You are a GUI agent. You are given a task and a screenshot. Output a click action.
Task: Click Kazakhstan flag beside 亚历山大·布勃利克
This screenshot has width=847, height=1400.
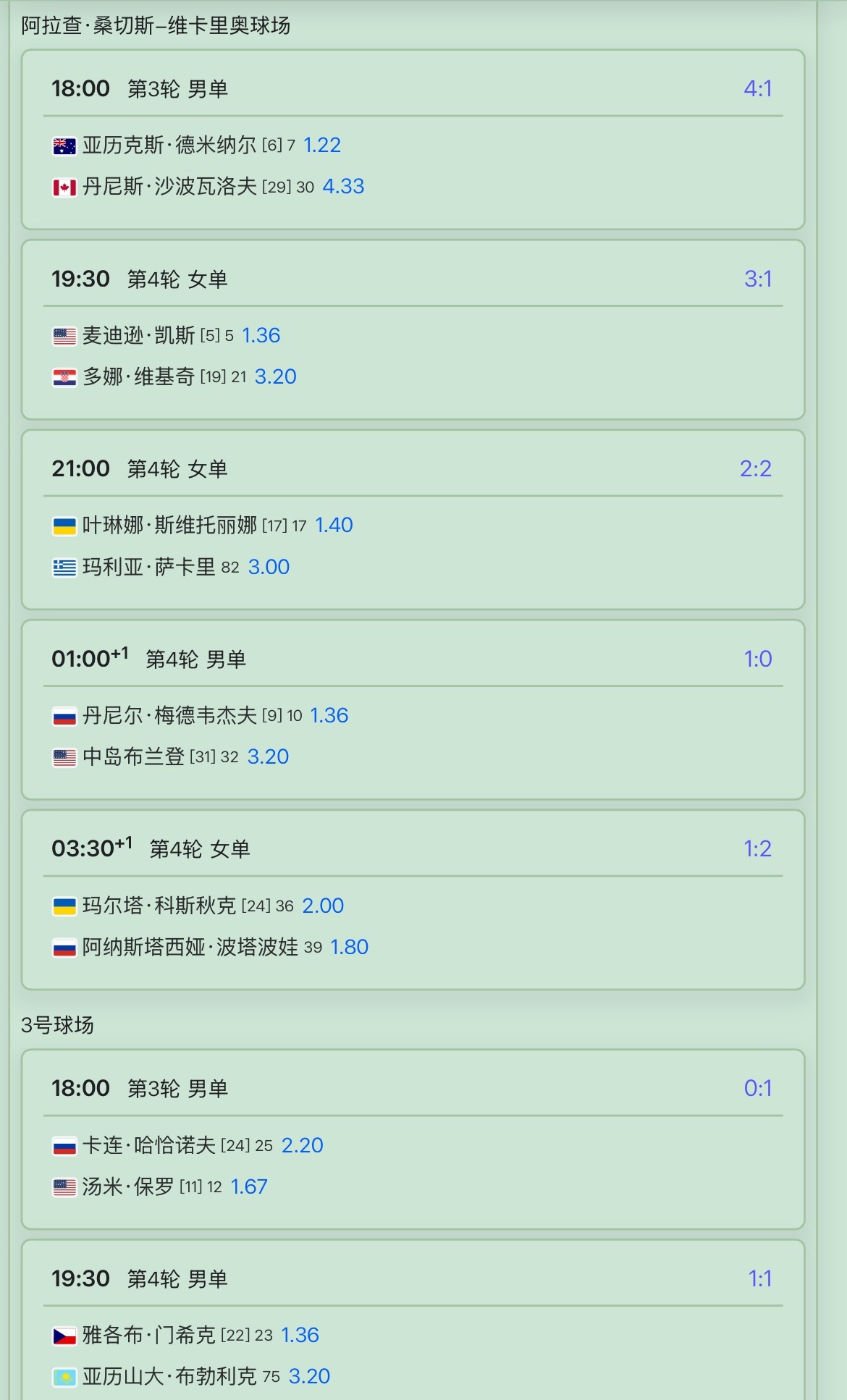[x=64, y=1377]
